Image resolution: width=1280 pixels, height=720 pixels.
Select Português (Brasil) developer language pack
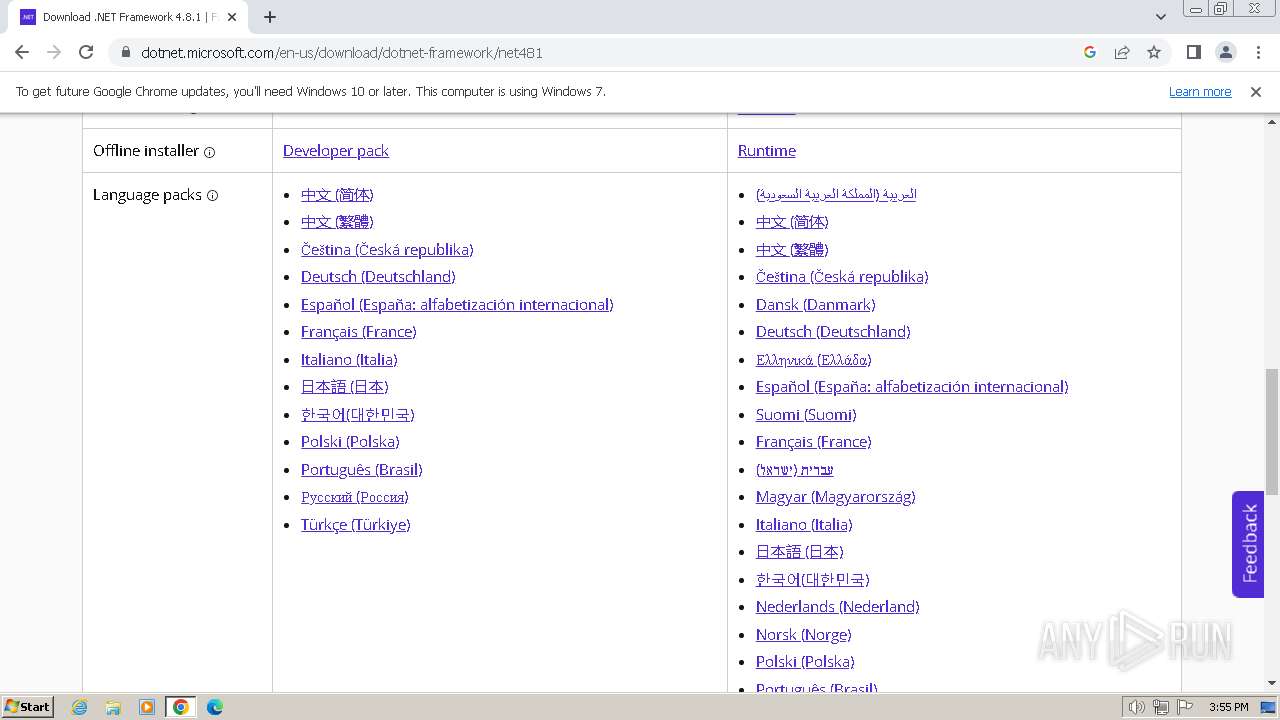pyautogui.click(x=362, y=469)
